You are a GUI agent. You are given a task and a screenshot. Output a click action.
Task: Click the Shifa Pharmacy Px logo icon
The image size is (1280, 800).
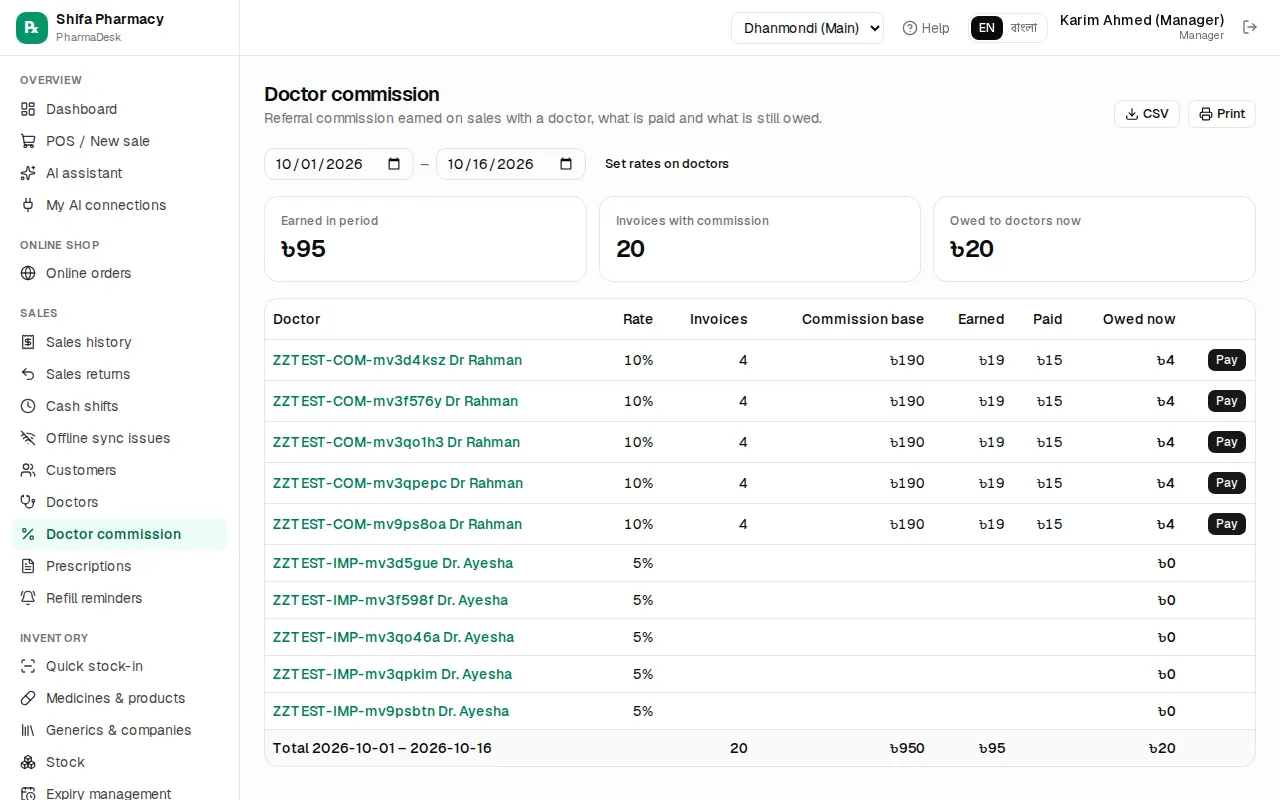(x=32, y=28)
